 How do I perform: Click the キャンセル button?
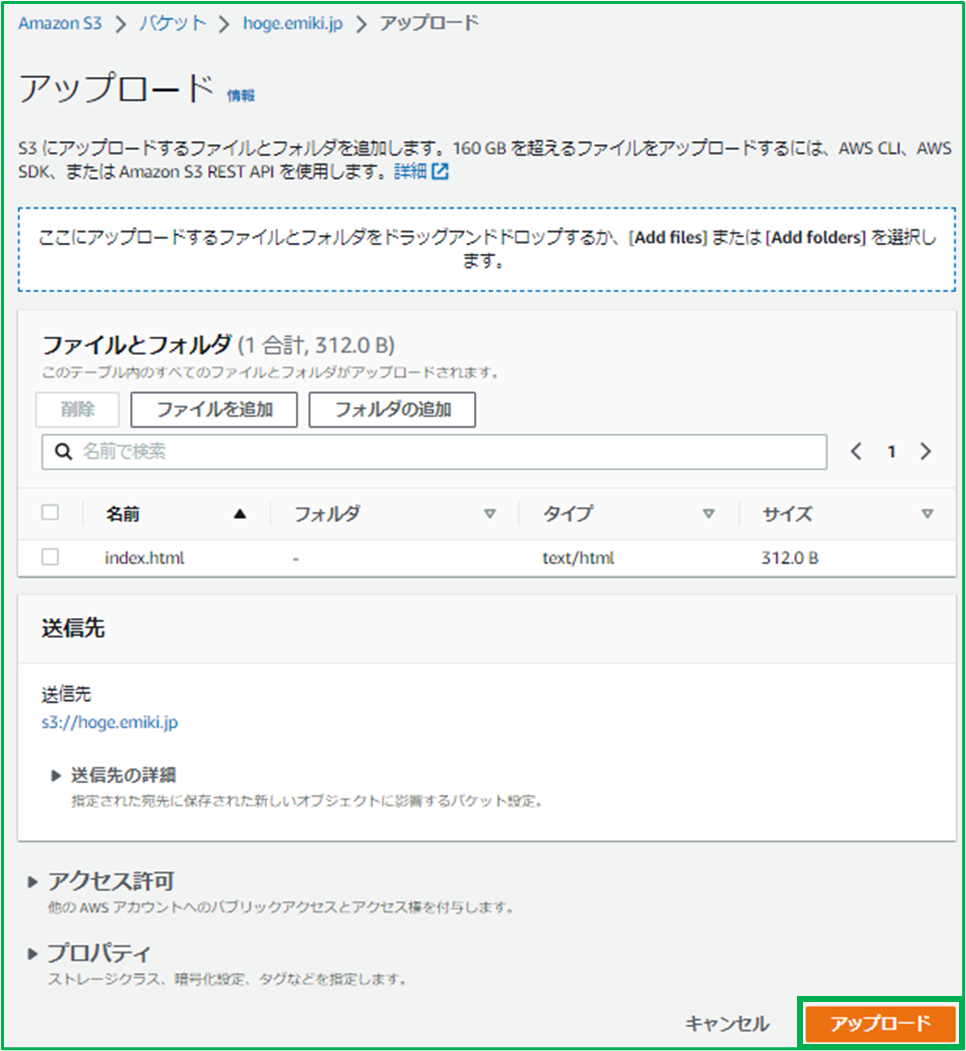[727, 1024]
